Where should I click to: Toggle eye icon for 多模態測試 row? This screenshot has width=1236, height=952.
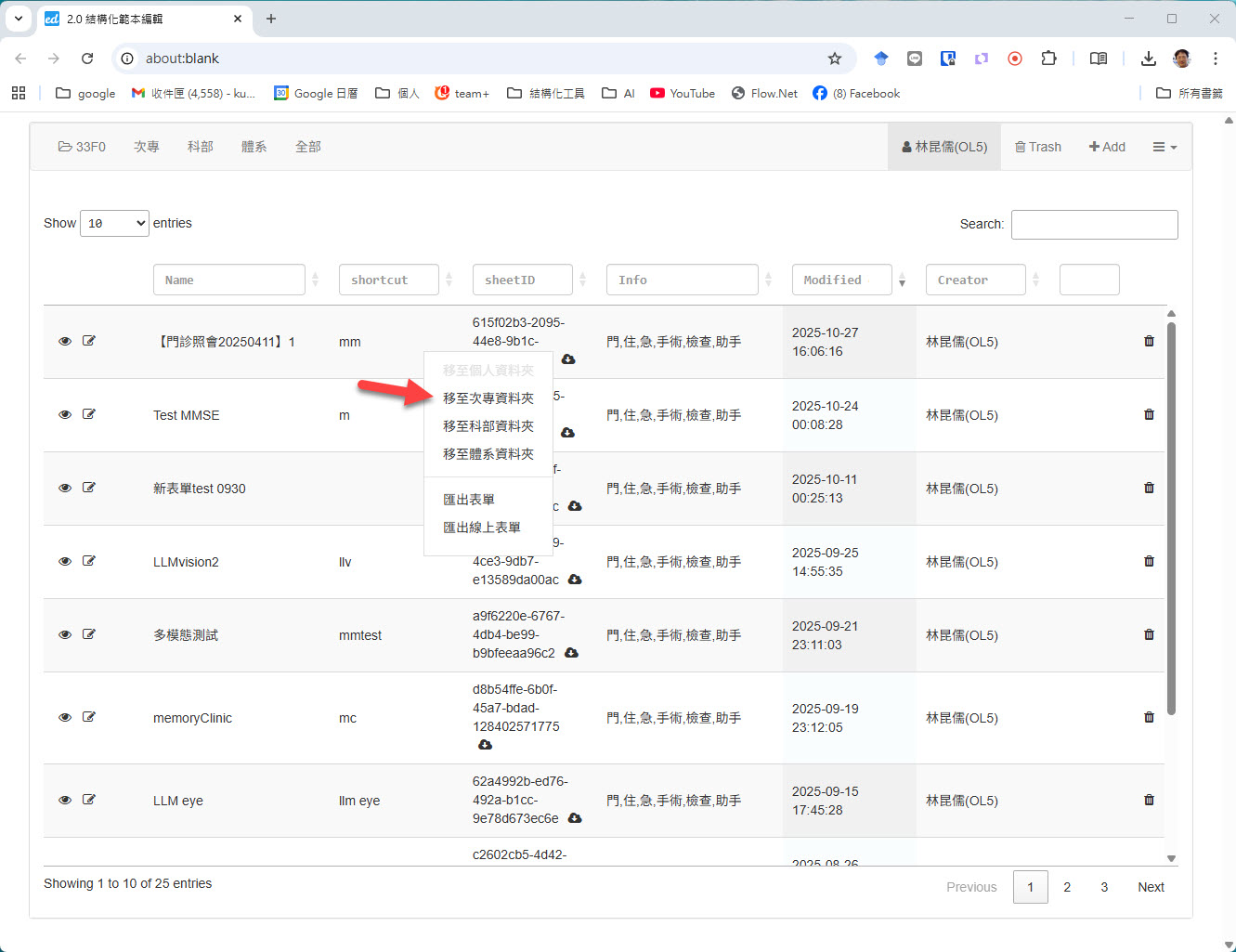(65, 634)
